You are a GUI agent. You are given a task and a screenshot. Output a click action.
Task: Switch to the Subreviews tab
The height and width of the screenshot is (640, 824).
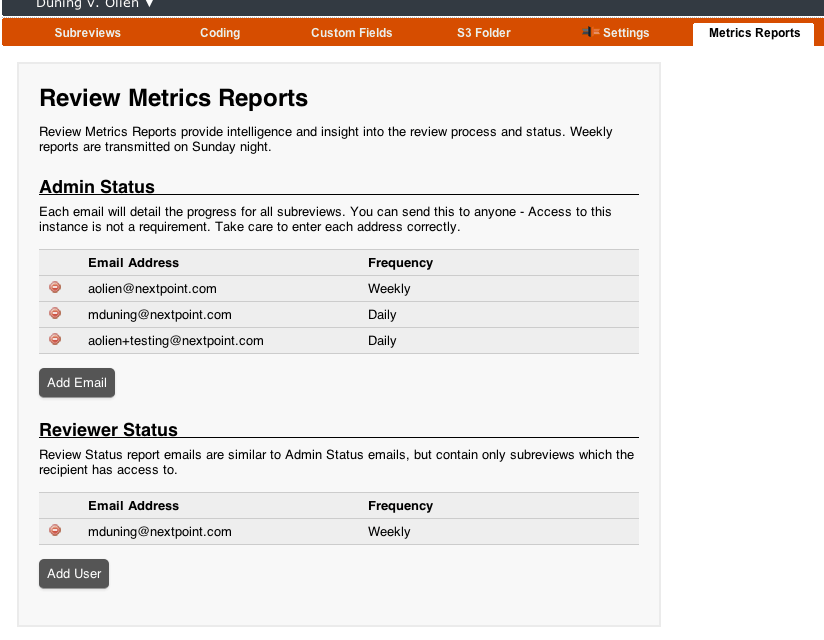coord(89,32)
